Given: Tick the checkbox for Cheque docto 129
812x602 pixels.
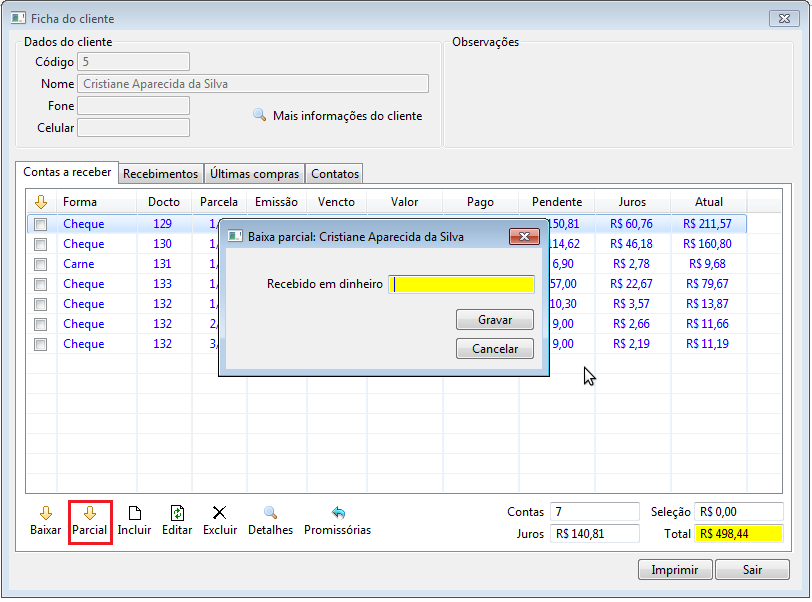Looking at the screenshot, I should [x=40, y=224].
